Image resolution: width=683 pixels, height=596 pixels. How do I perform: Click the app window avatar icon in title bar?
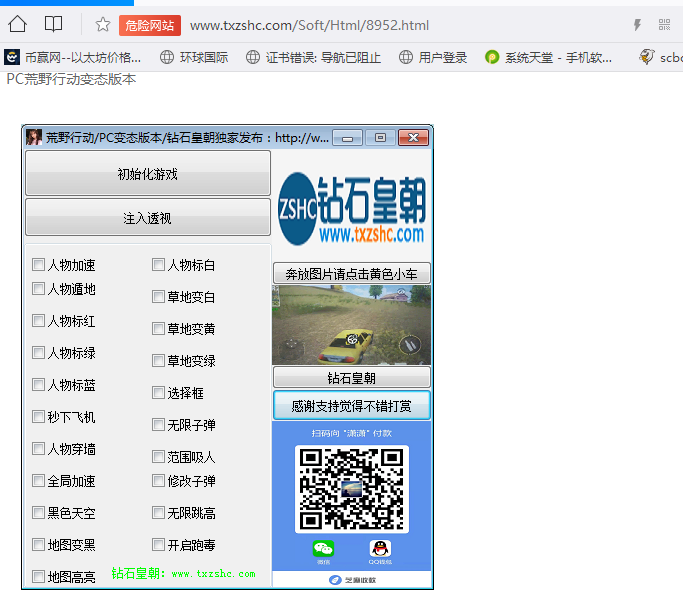coord(34,138)
